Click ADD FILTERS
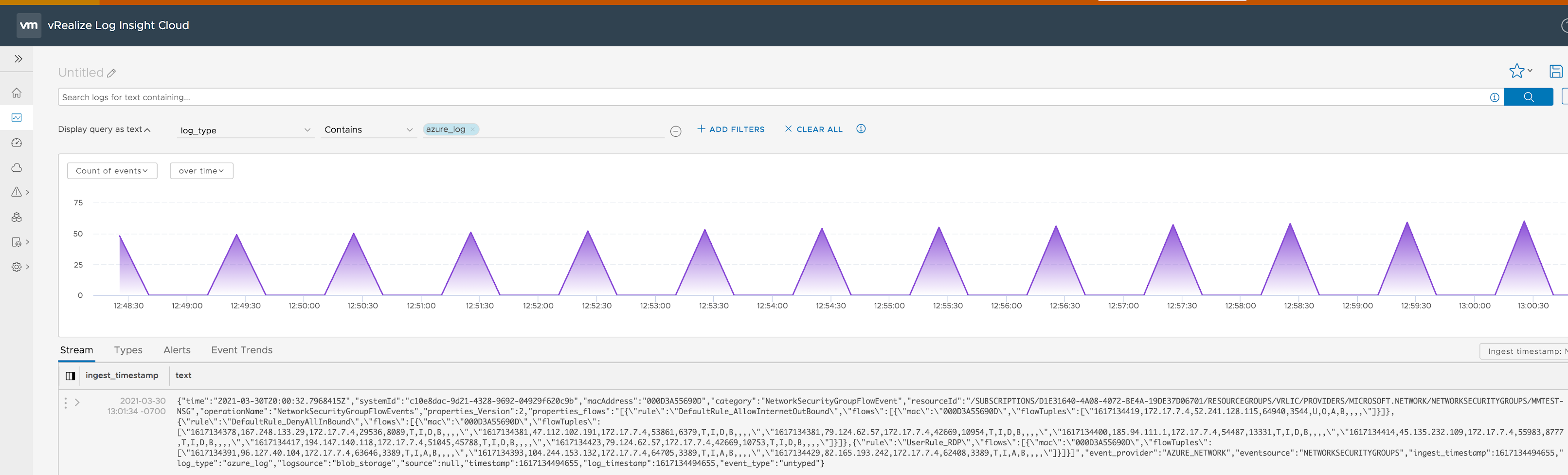The image size is (1568, 475). [x=730, y=129]
